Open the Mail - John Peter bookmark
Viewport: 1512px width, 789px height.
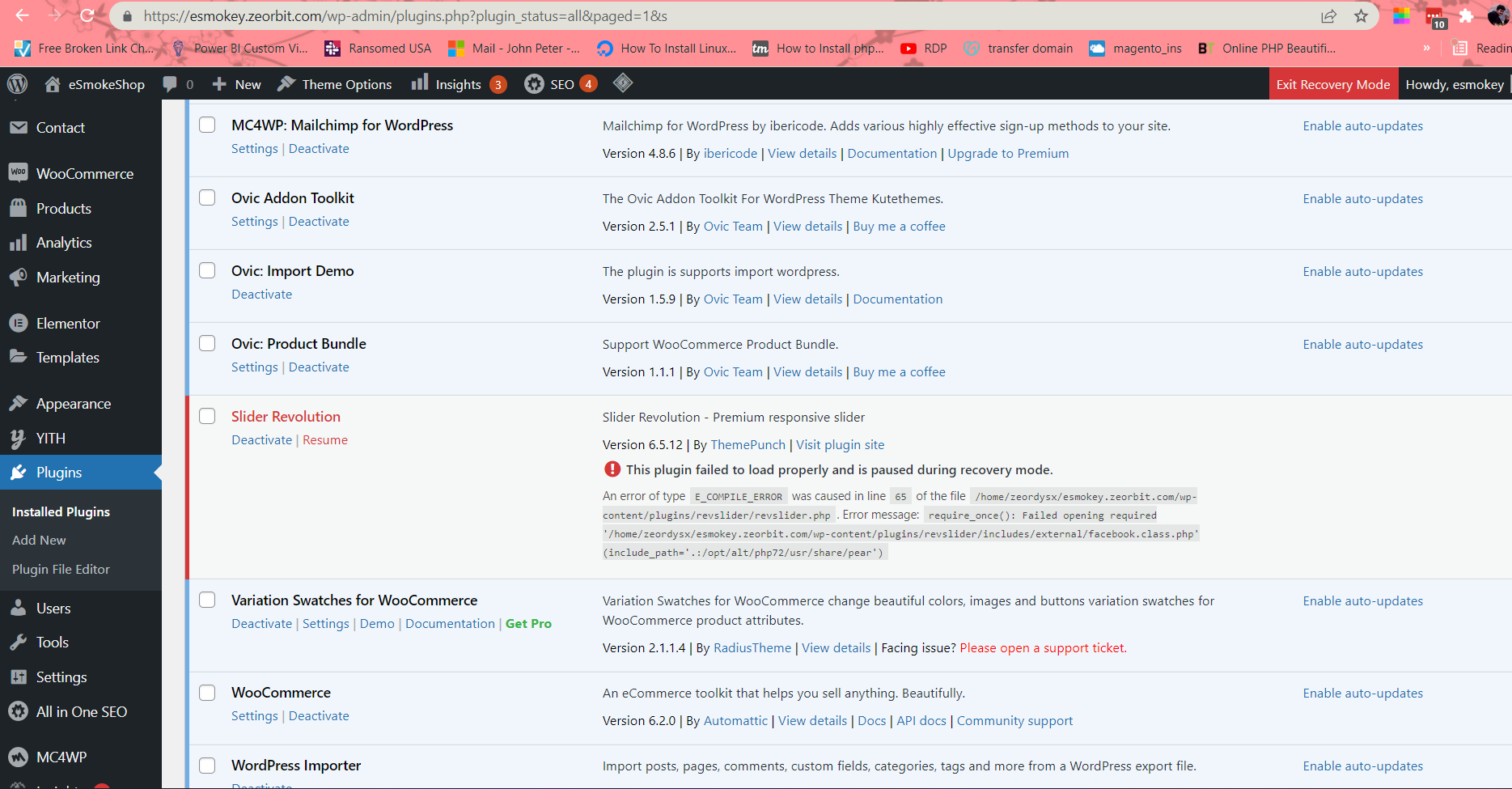[x=513, y=49]
